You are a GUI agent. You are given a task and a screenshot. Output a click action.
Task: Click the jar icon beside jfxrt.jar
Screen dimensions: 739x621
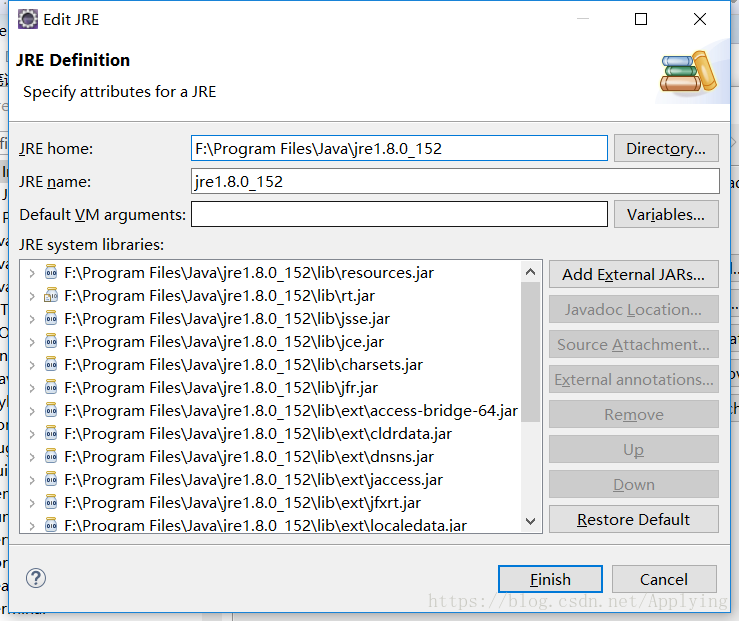[x=51, y=503]
